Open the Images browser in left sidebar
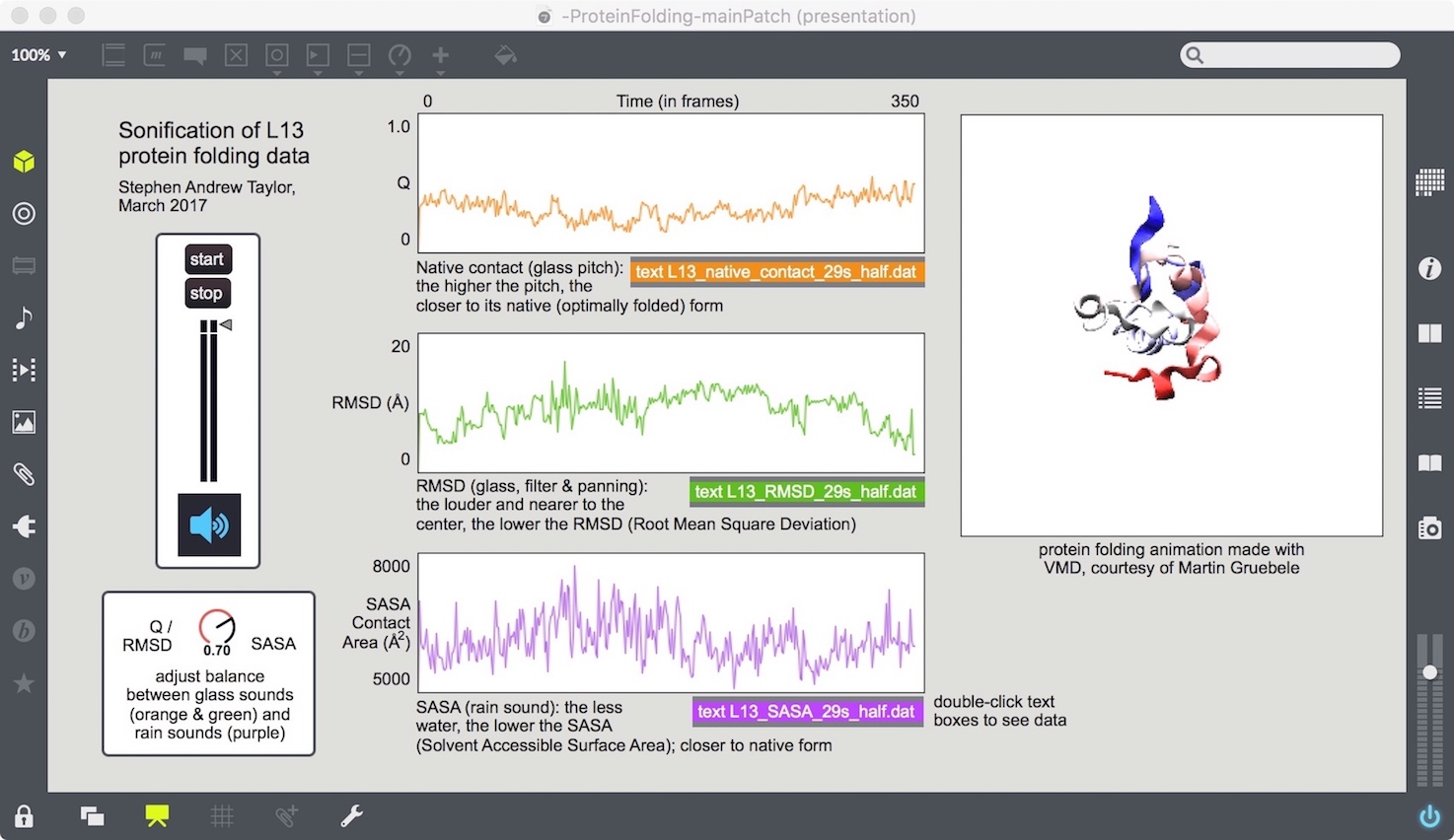Screen dimensions: 1454x840 tap(24, 422)
